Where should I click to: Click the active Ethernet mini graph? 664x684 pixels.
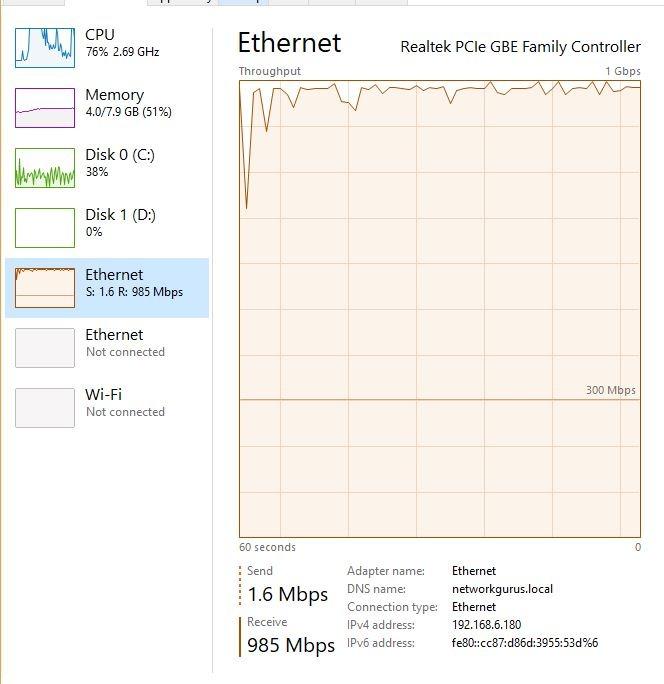(45, 288)
